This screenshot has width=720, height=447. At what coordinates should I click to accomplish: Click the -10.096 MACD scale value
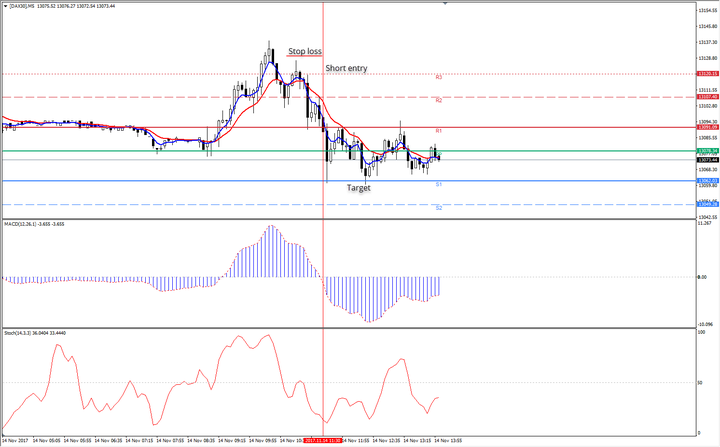pos(705,324)
